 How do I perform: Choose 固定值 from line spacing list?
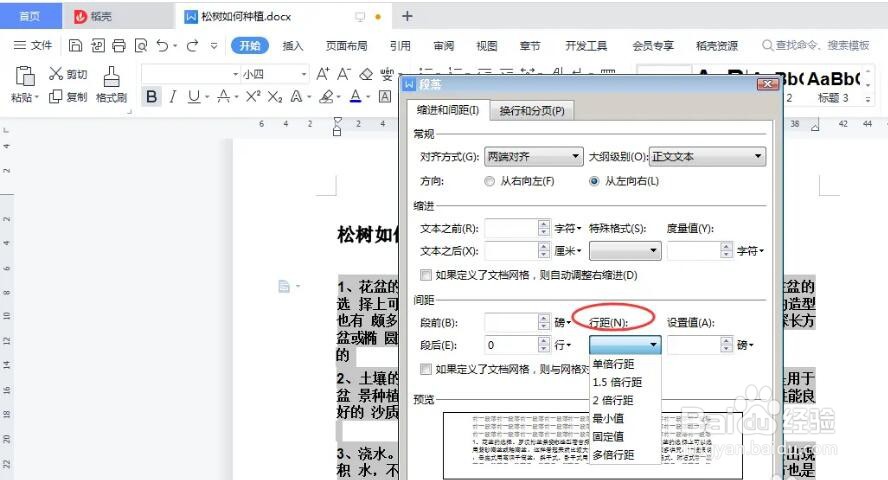point(625,436)
